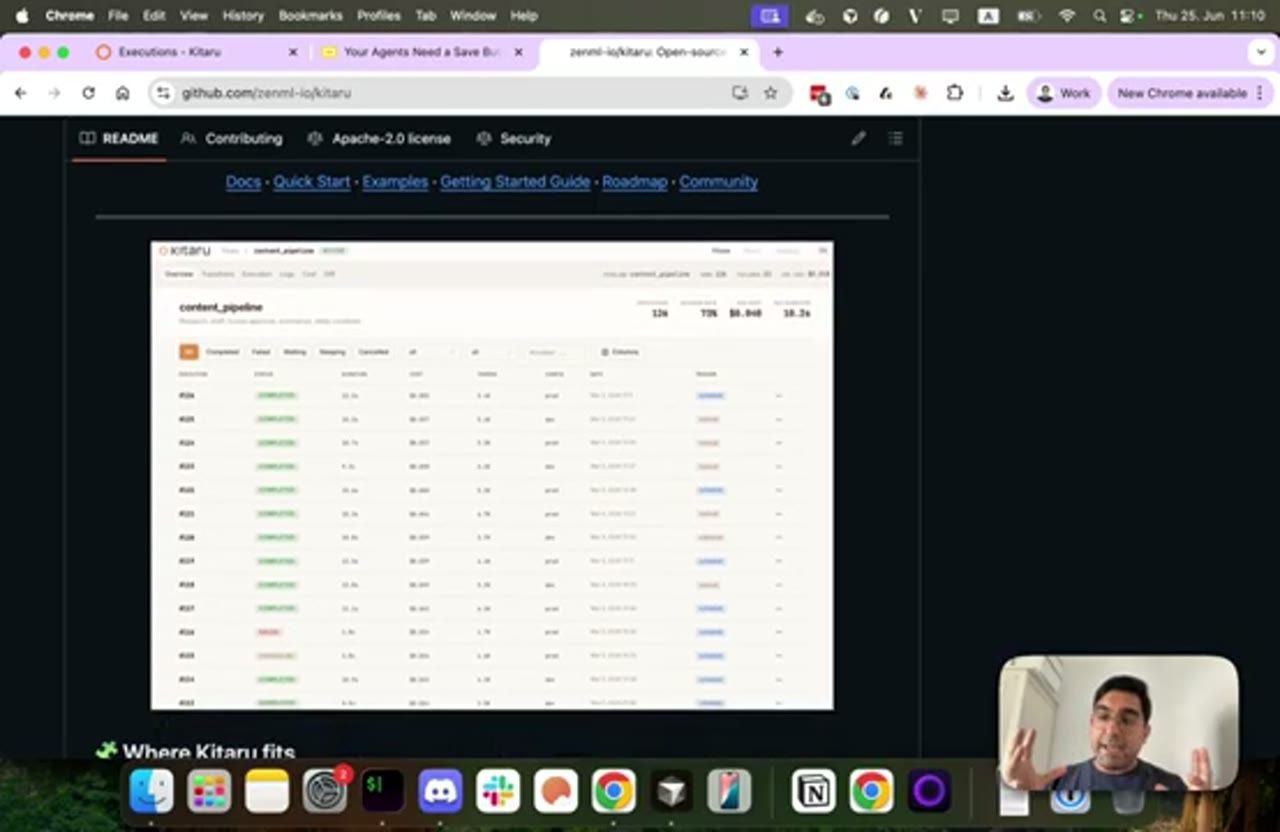Open the Kitaru dashboard screenshot image
The image size is (1280, 832).
coord(492,475)
